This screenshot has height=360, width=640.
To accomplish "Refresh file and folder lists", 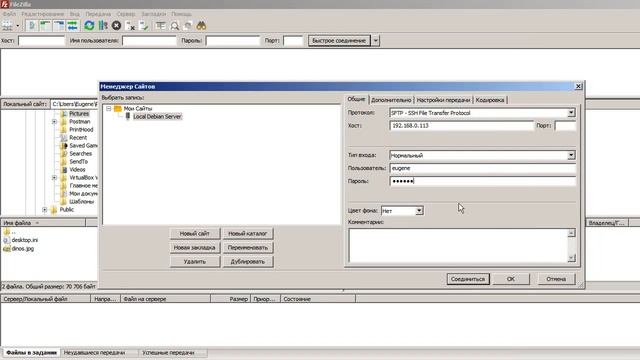I will coord(89,26).
